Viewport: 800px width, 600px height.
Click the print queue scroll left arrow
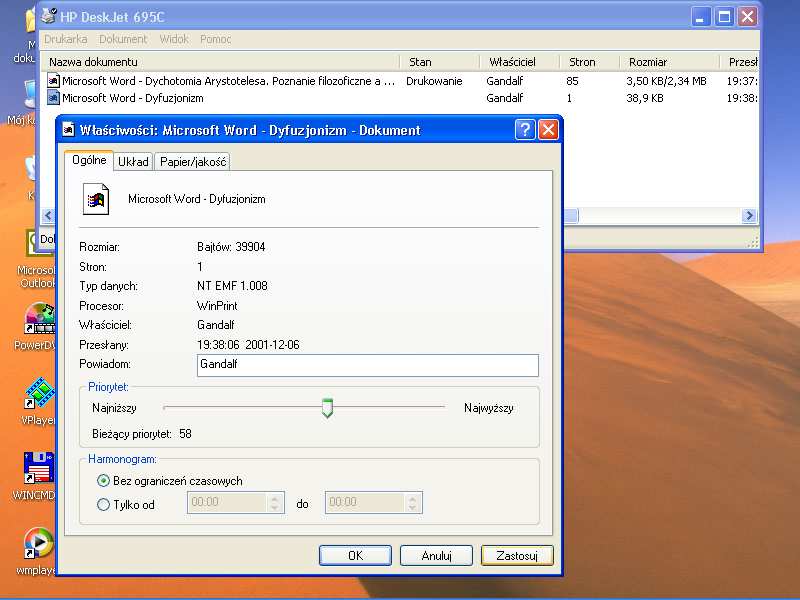[x=48, y=215]
